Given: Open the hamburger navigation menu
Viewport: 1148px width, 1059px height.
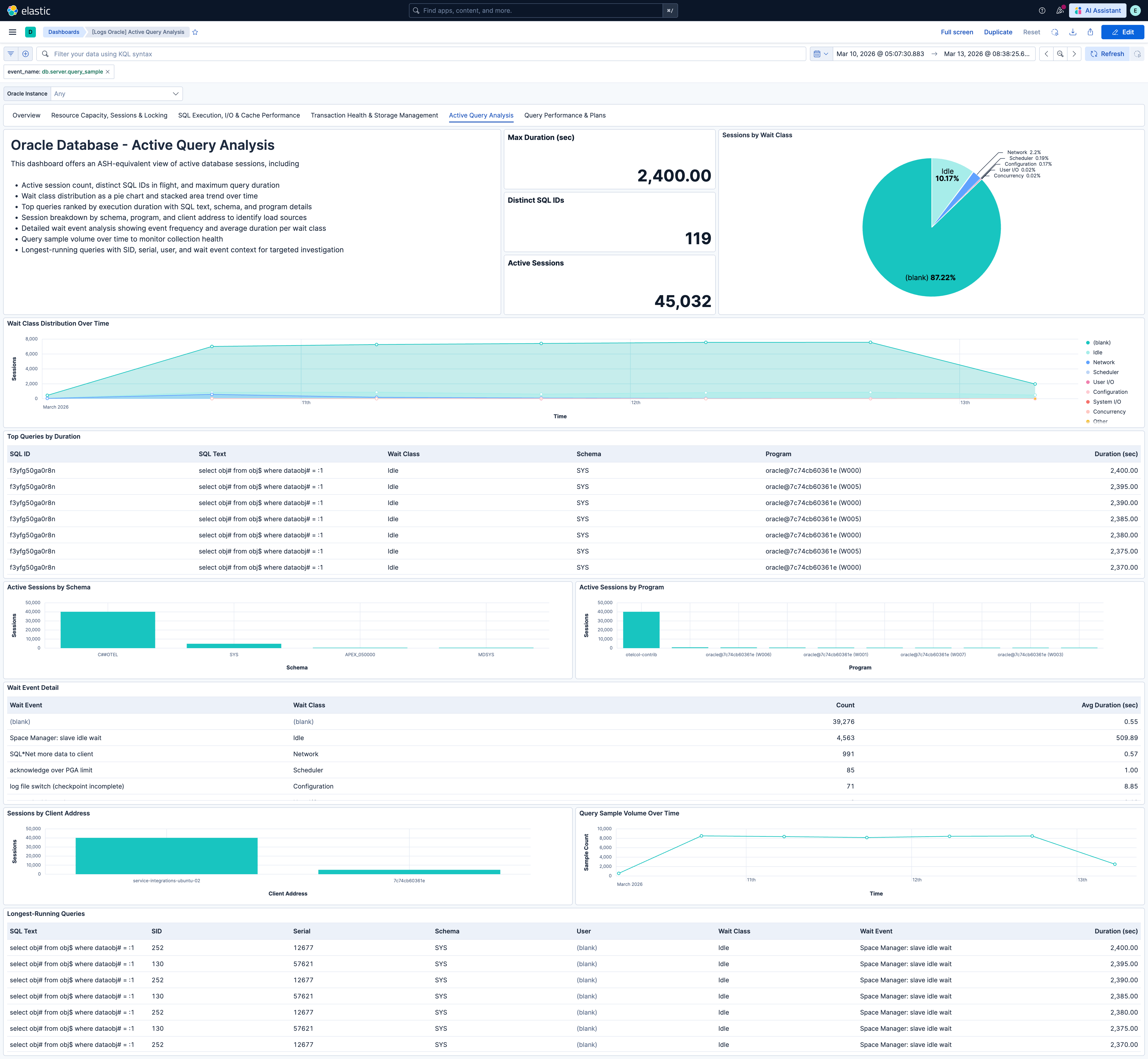Looking at the screenshot, I should (x=12, y=32).
